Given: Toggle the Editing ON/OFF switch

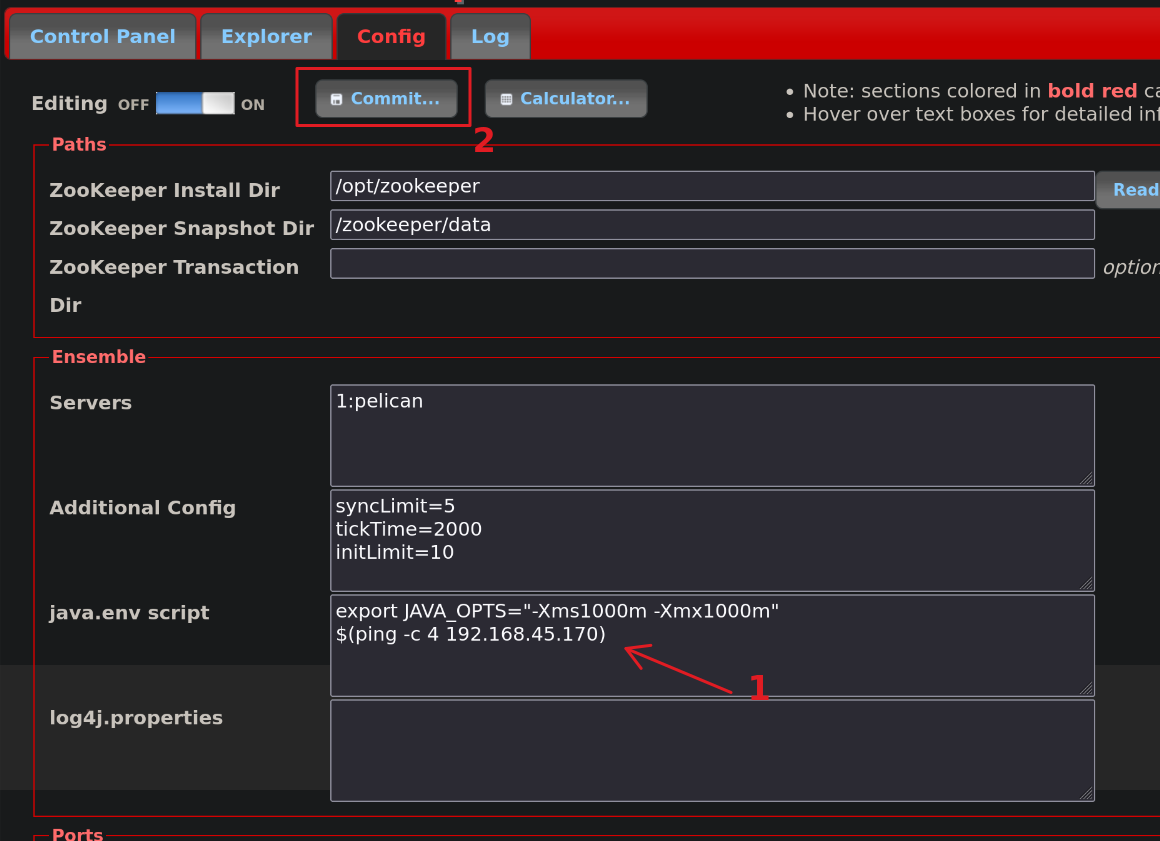Looking at the screenshot, I should click(x=195, y=103).
